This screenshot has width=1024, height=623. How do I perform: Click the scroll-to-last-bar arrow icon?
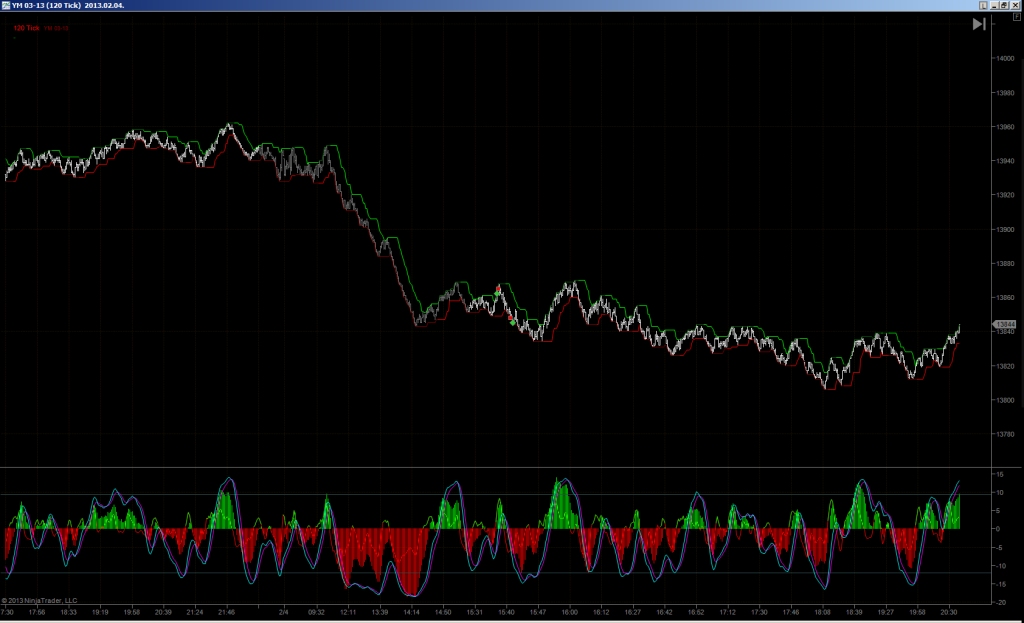(979, 24)
